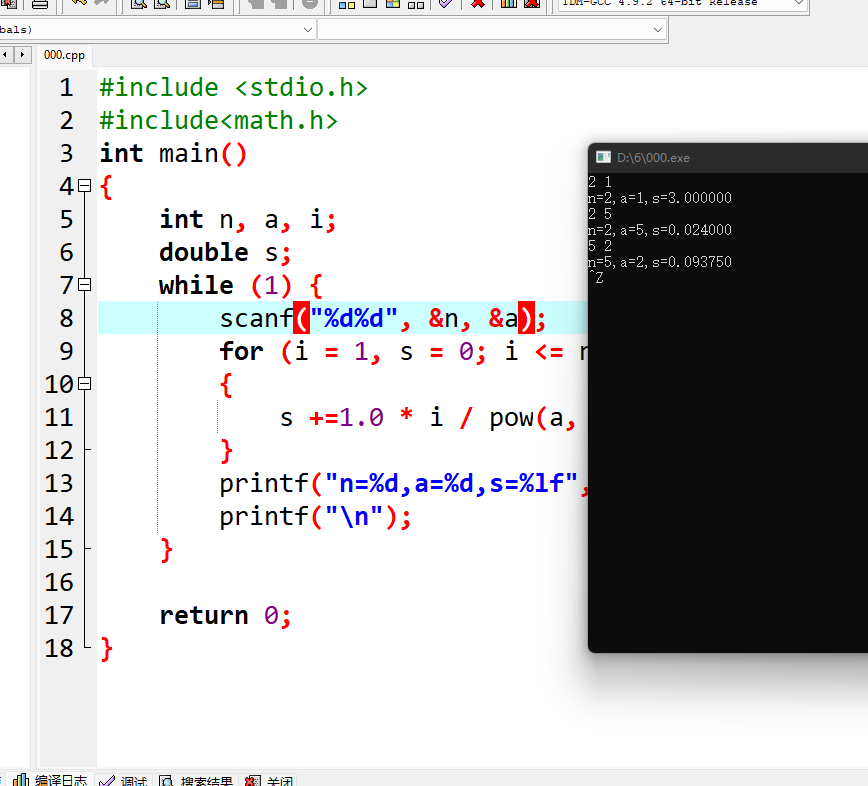
Task: Select the 000.cpp editor tab
Action: click(x=64, y=55)
